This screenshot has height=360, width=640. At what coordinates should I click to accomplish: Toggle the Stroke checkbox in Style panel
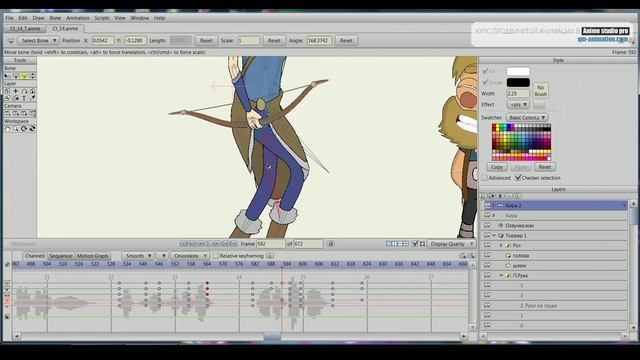coord(485,82)
